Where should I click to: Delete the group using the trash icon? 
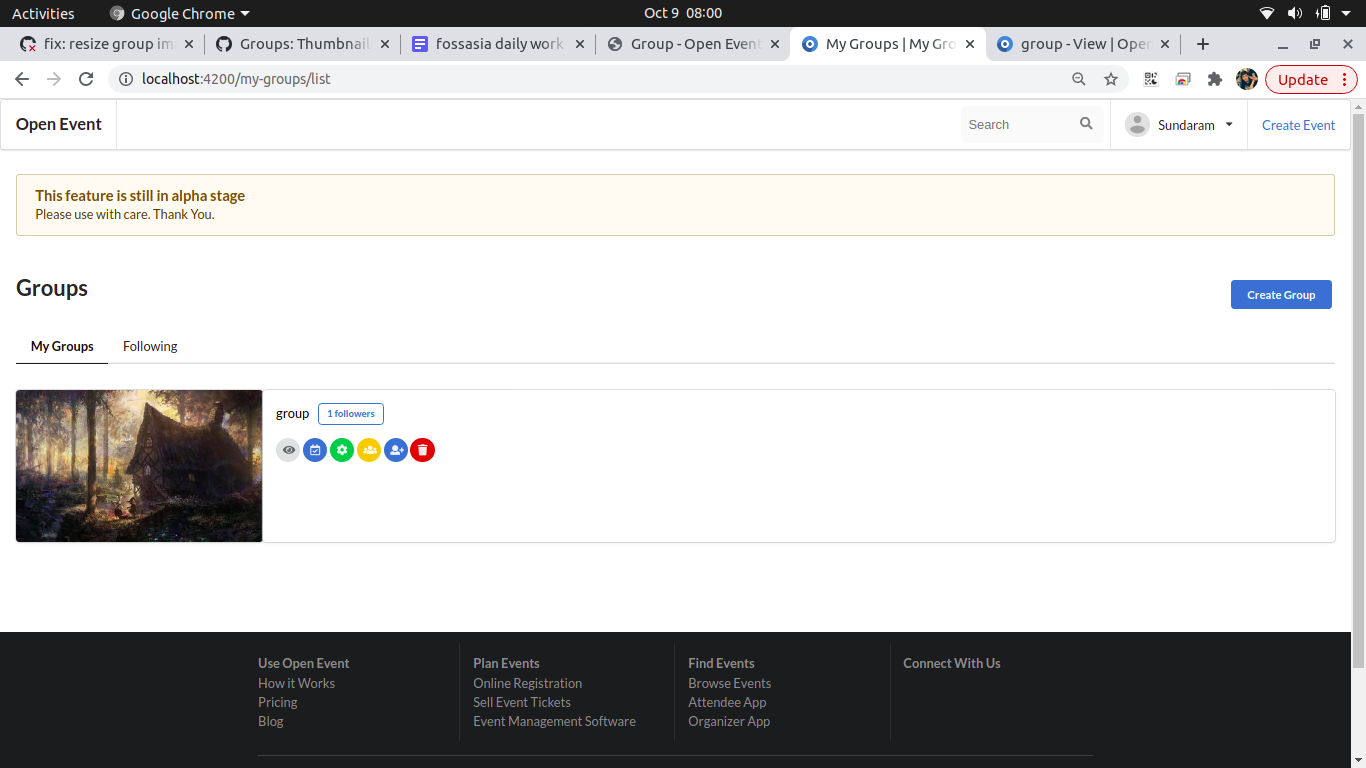422,450
